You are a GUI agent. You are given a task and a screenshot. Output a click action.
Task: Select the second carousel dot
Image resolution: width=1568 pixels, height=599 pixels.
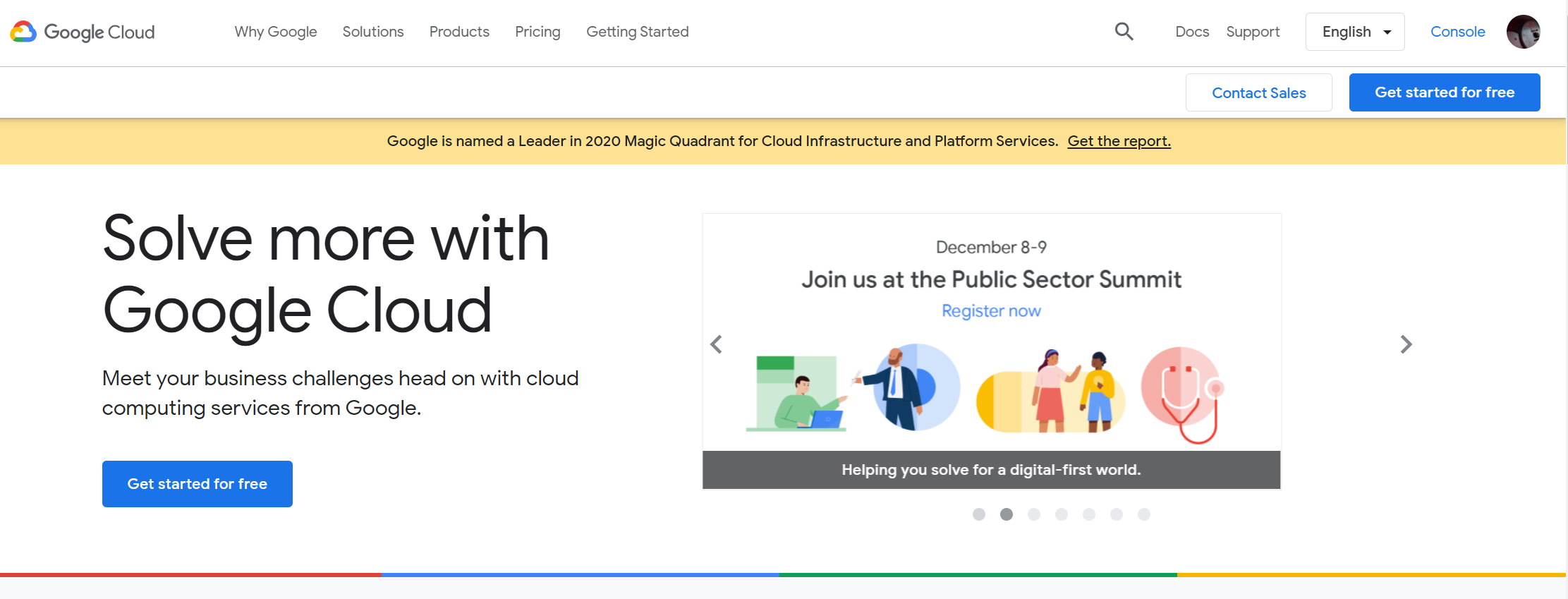(1007, 514)
